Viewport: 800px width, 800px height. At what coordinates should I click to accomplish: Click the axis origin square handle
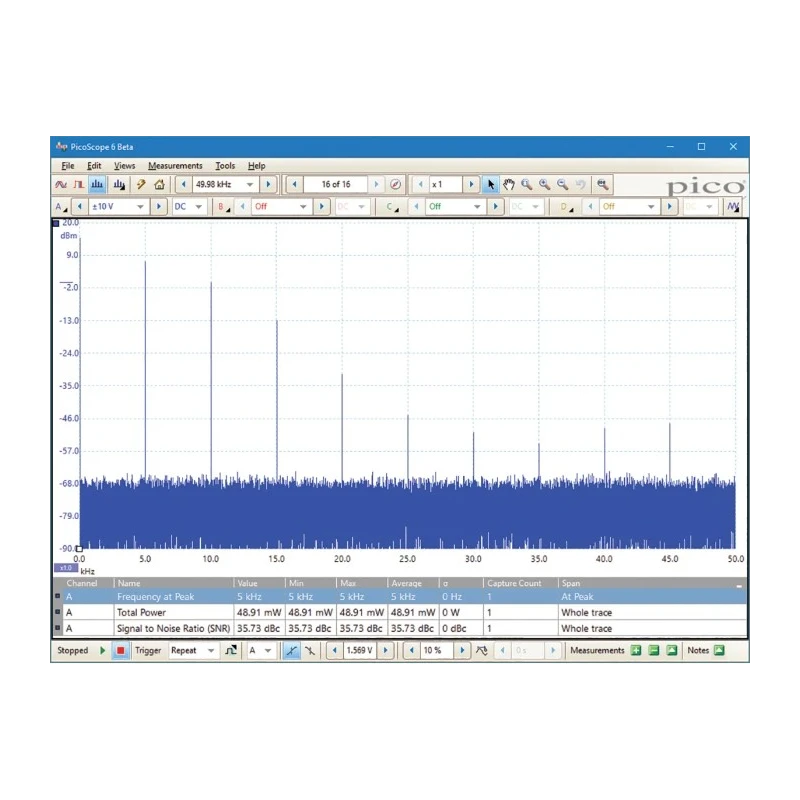[79, 549]
